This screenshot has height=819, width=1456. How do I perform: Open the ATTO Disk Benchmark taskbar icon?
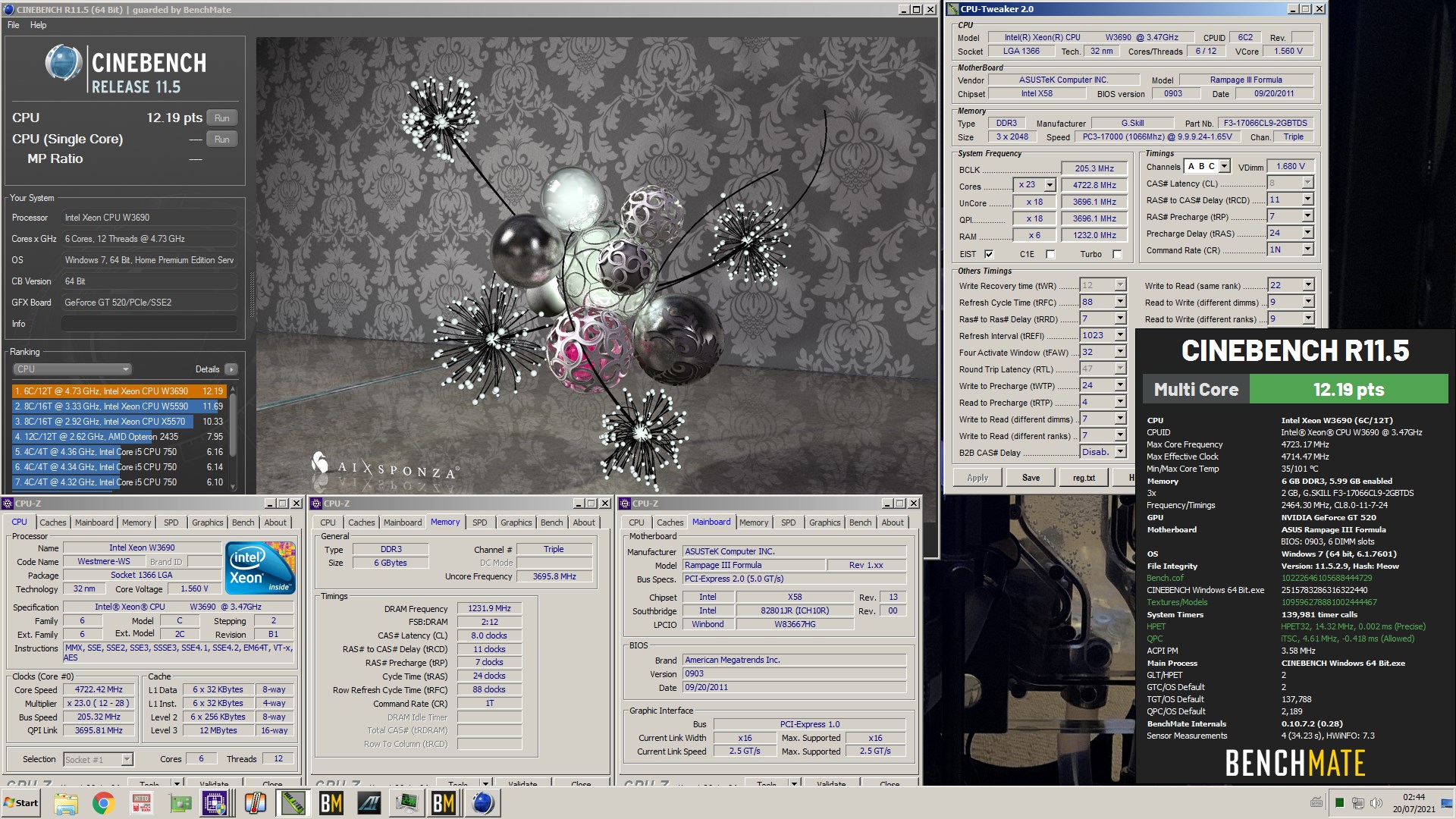(x=142, y=803)
